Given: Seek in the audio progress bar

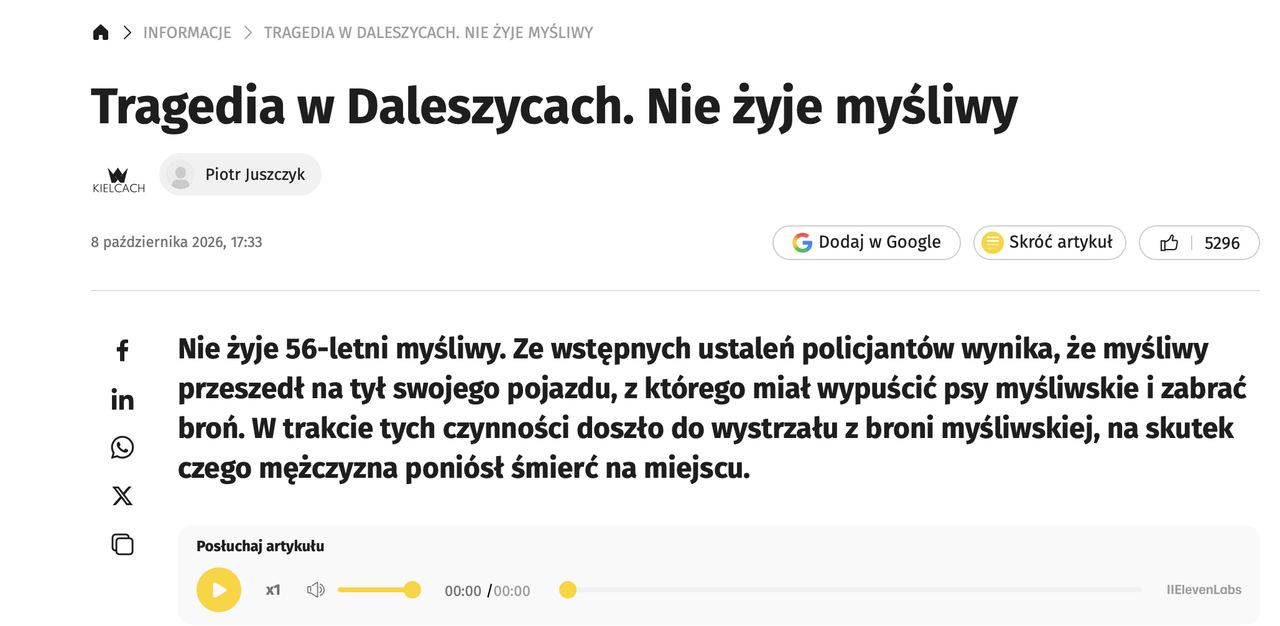Looking at the screenshot, I should (x=850, y=590).
